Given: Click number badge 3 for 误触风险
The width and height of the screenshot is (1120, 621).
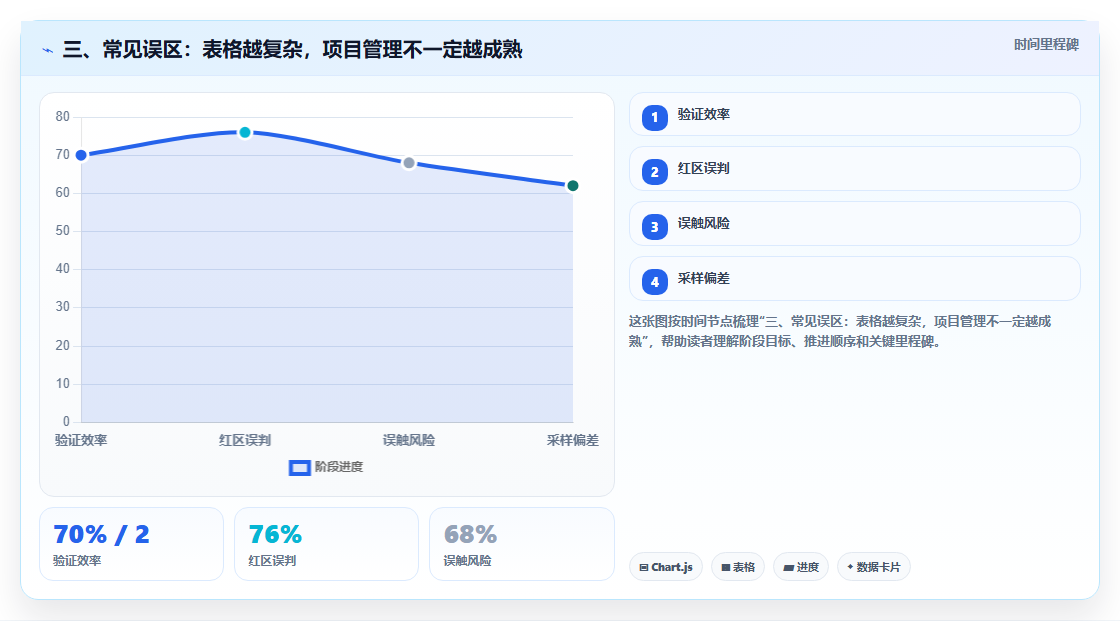Looking at the screenshot, I should [x=654, y=227].
